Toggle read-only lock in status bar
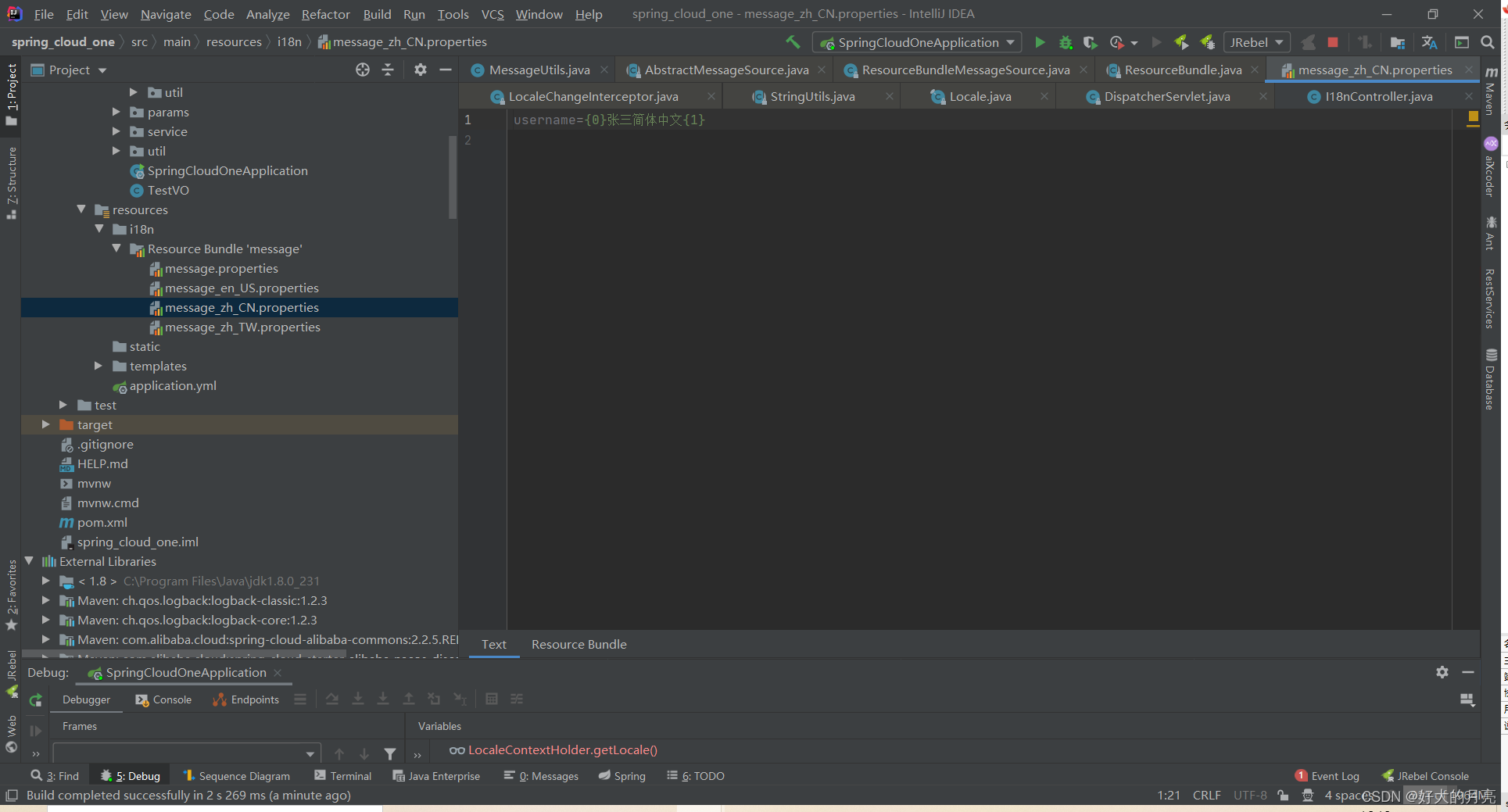The width and height of the screenshot is (1508, 812). pos(1283,796)
